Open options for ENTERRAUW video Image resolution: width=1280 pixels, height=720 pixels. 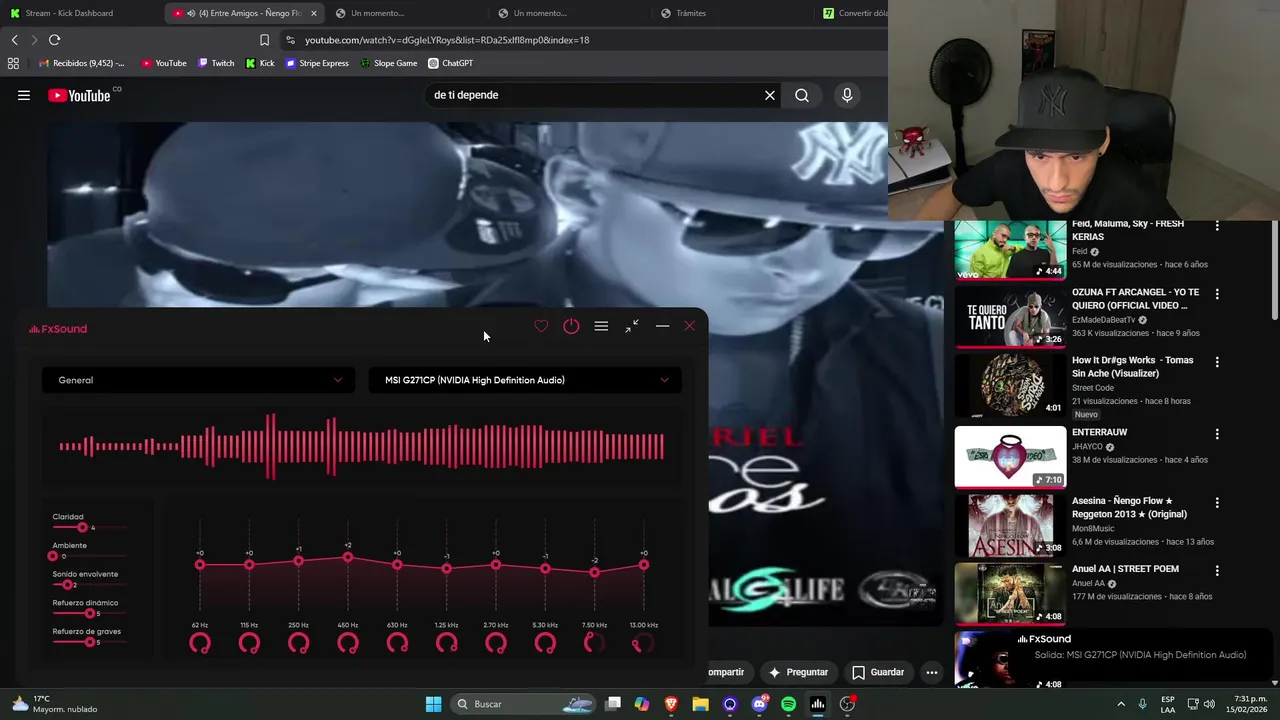pos(1217,434)
